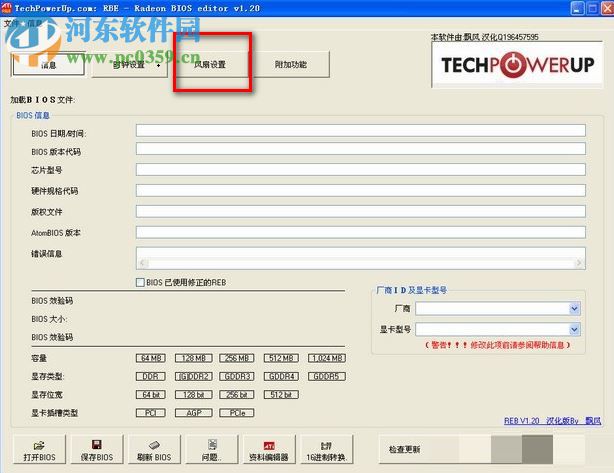This screenshot has height=473, width=614.
Task: Click the 芯片型号 field
Action: click(361, 170)
